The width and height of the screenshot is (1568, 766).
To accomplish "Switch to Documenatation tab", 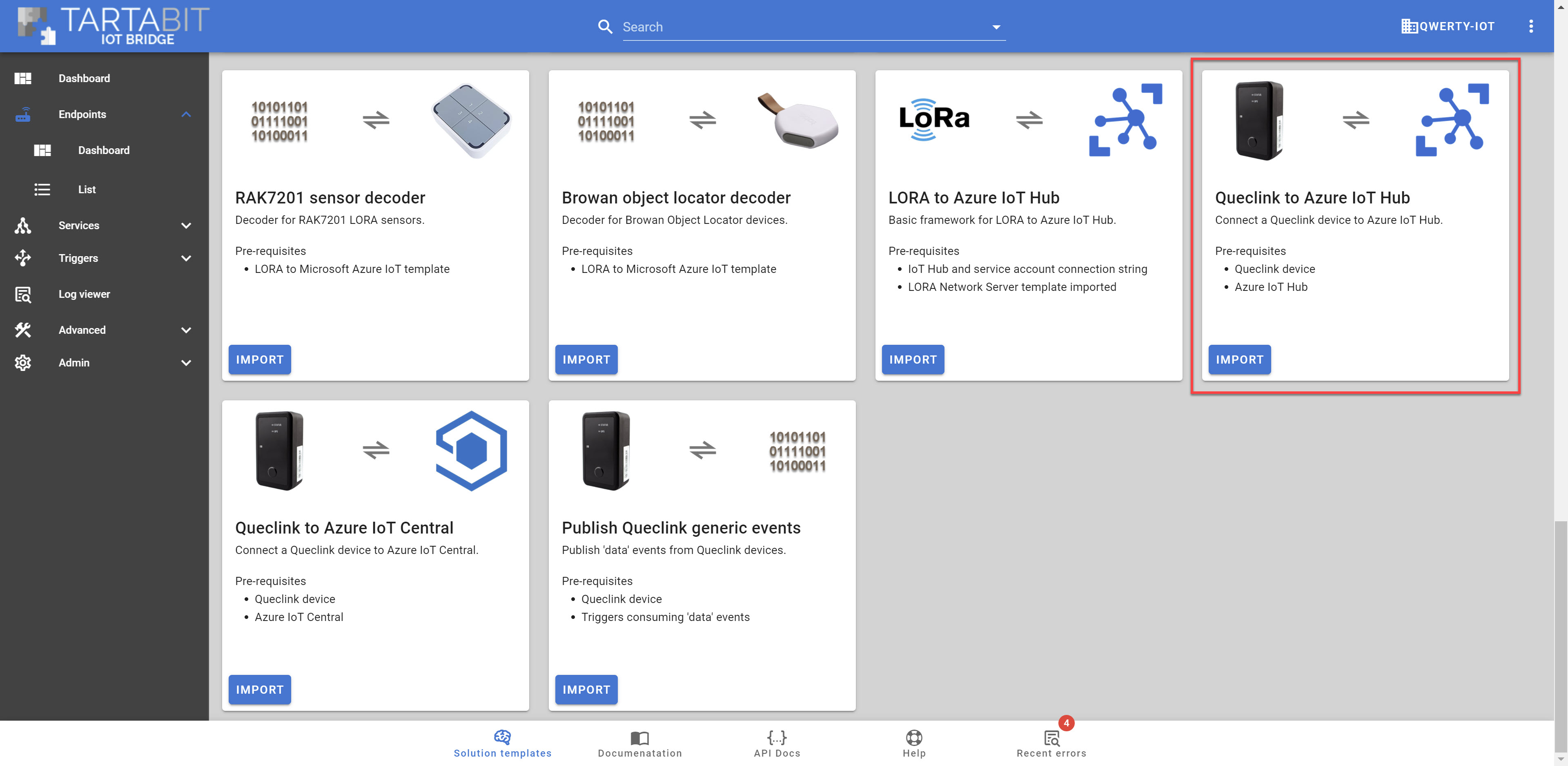I will [640, 744].
